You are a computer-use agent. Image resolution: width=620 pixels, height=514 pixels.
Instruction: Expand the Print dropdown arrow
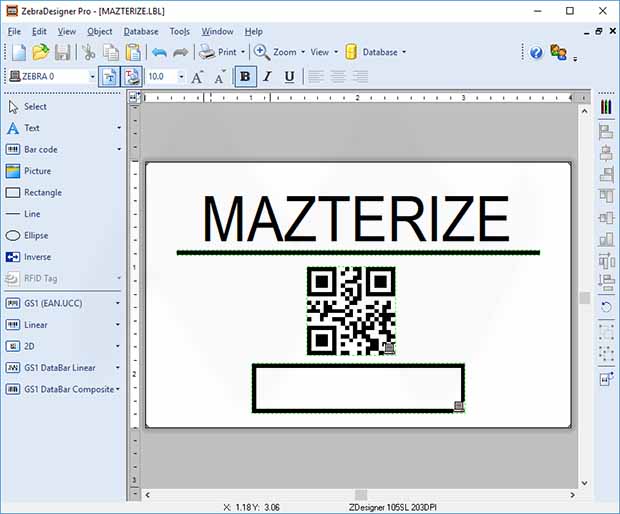(243, 52)
